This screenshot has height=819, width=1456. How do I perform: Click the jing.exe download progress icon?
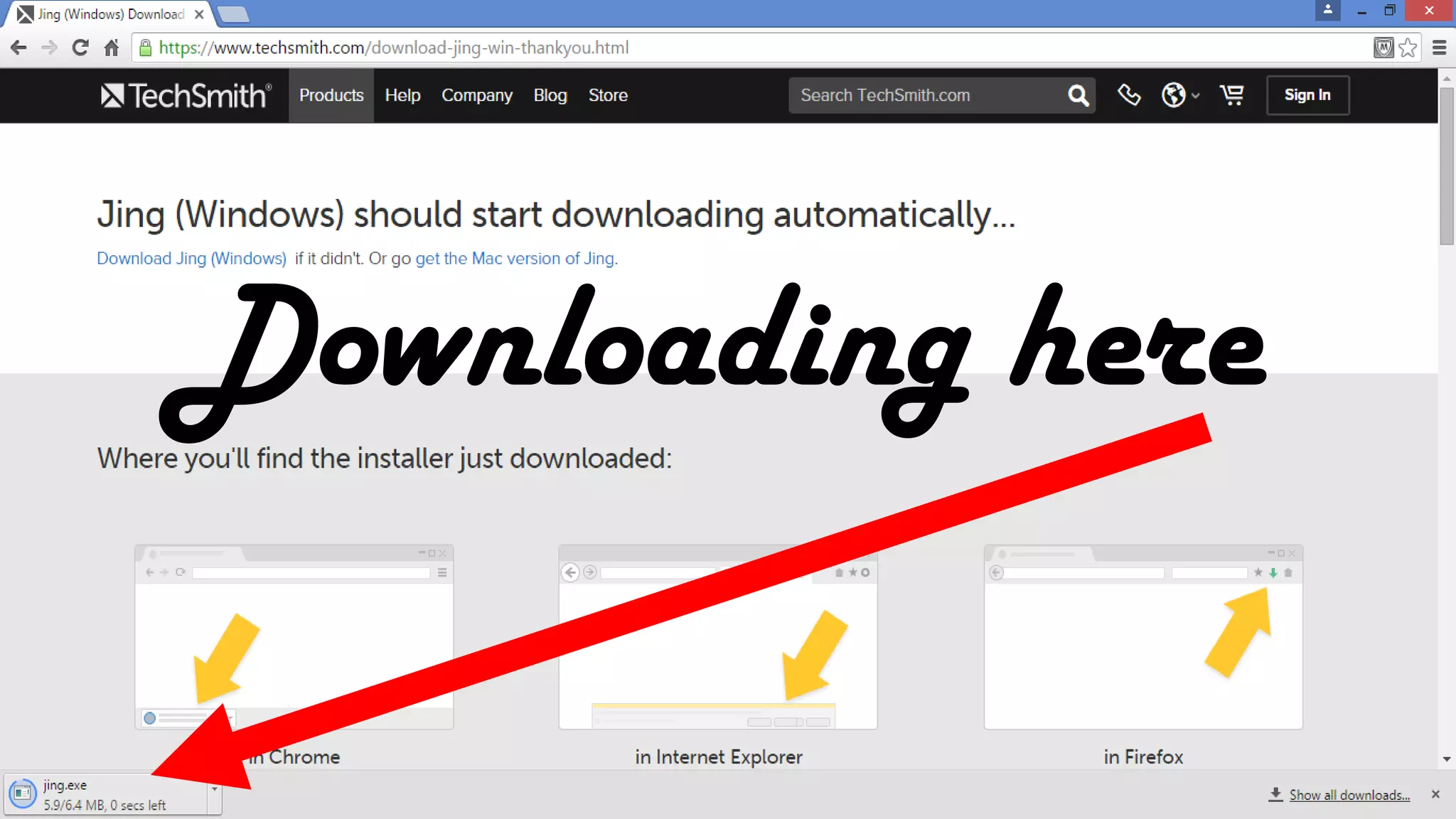(x=22, y=794)
